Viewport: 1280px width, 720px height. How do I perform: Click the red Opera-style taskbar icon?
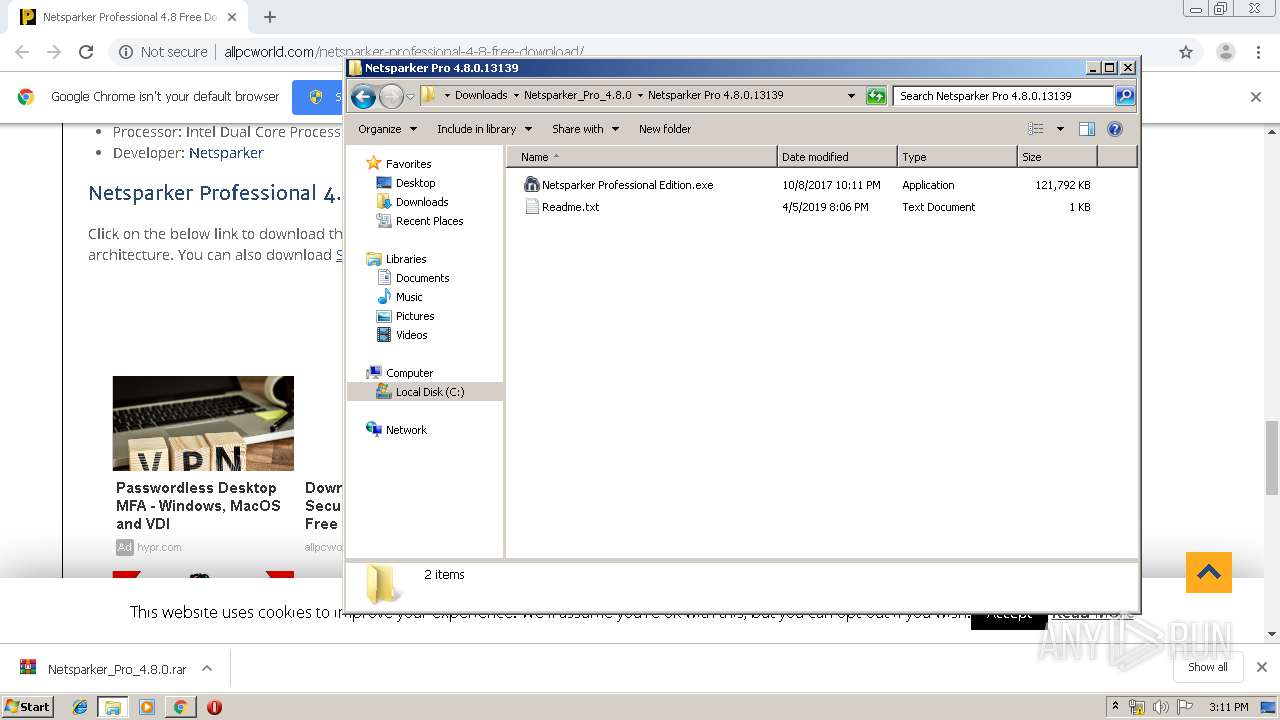coord(214,707)
